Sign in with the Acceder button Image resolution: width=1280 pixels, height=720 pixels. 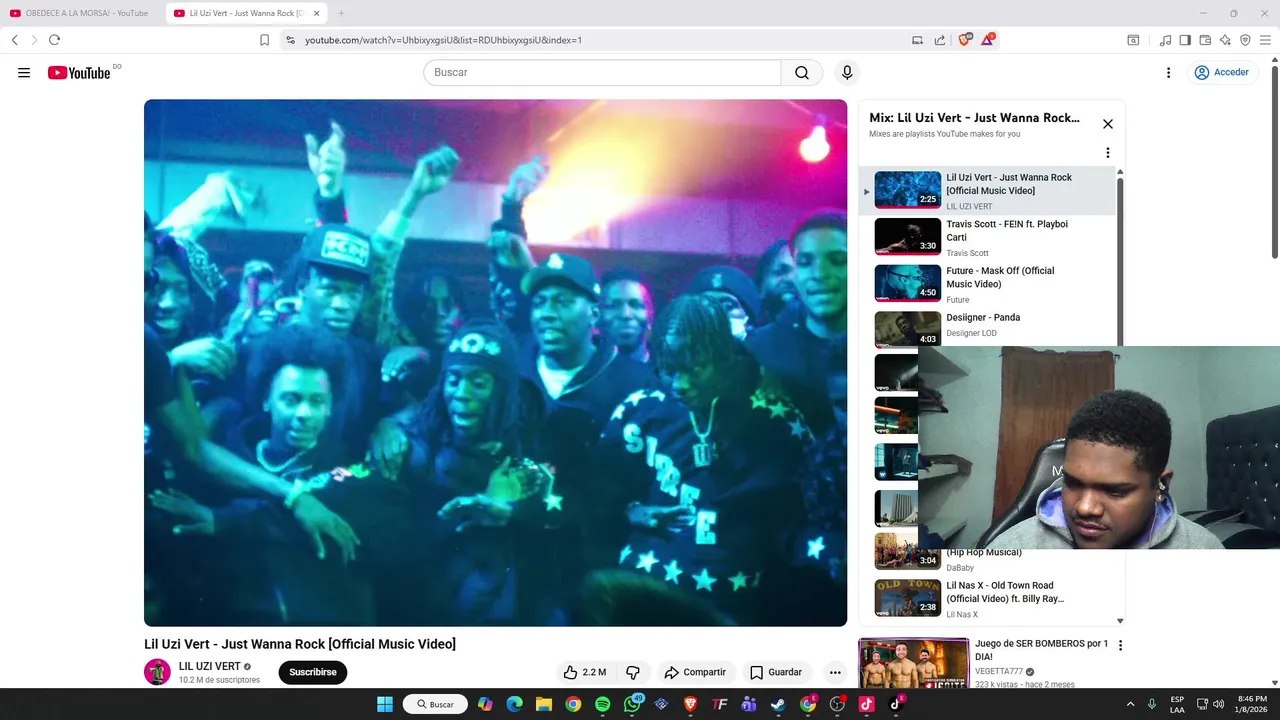coord(1221,72)
